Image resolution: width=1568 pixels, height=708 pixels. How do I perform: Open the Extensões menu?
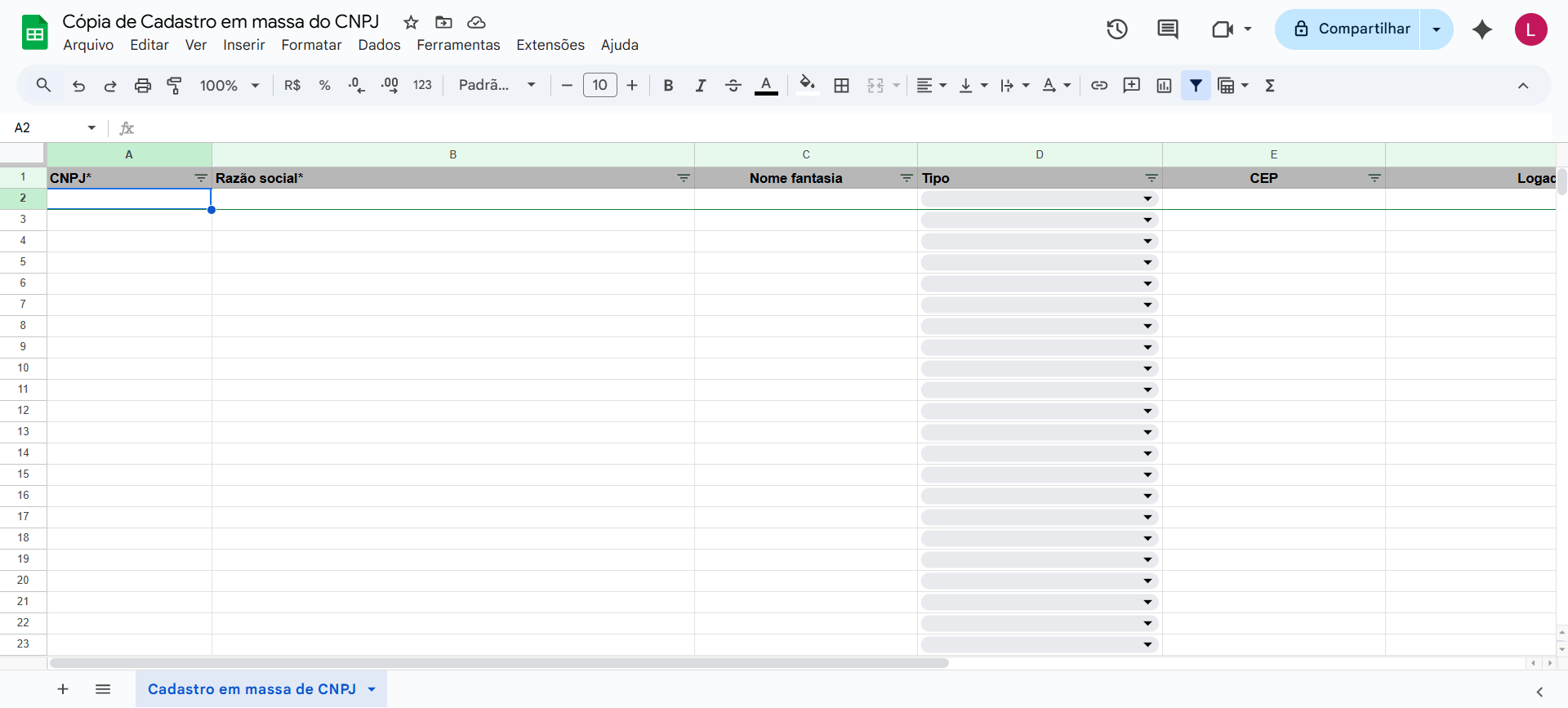click(550, 45)
